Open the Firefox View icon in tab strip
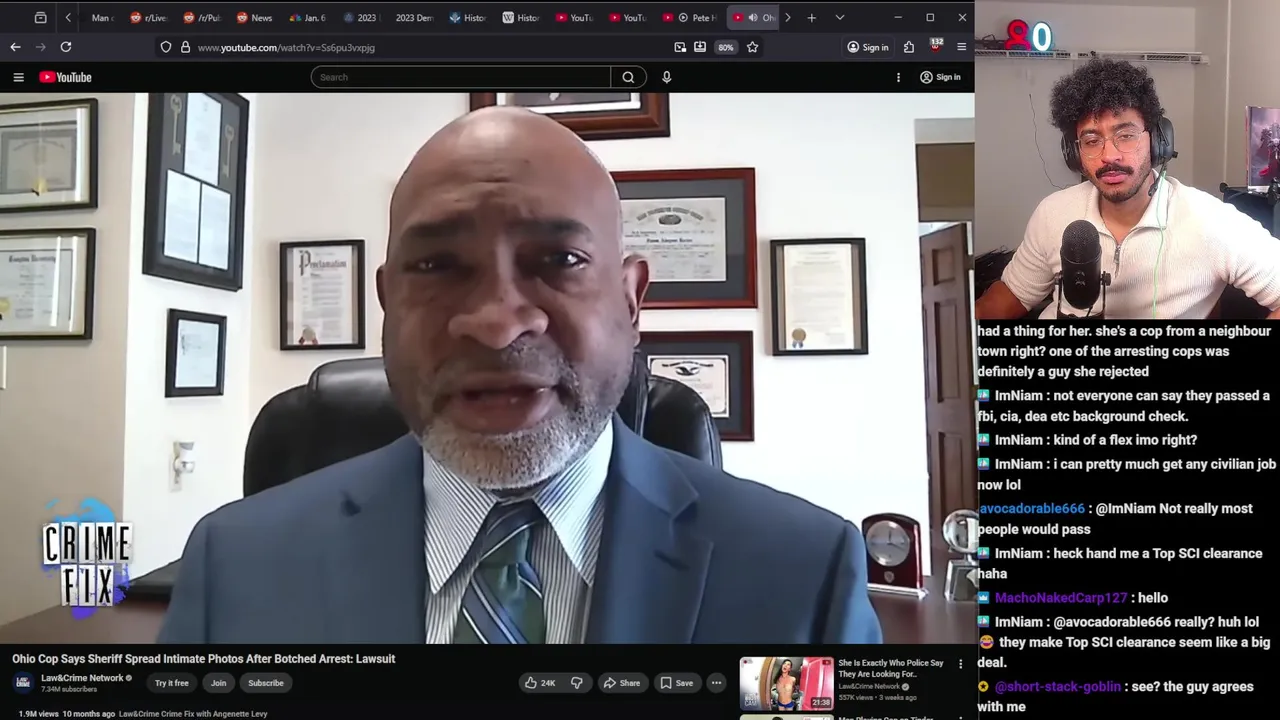Image resolution: width=1280 pixels, height=720 pixels. (40, 17)
